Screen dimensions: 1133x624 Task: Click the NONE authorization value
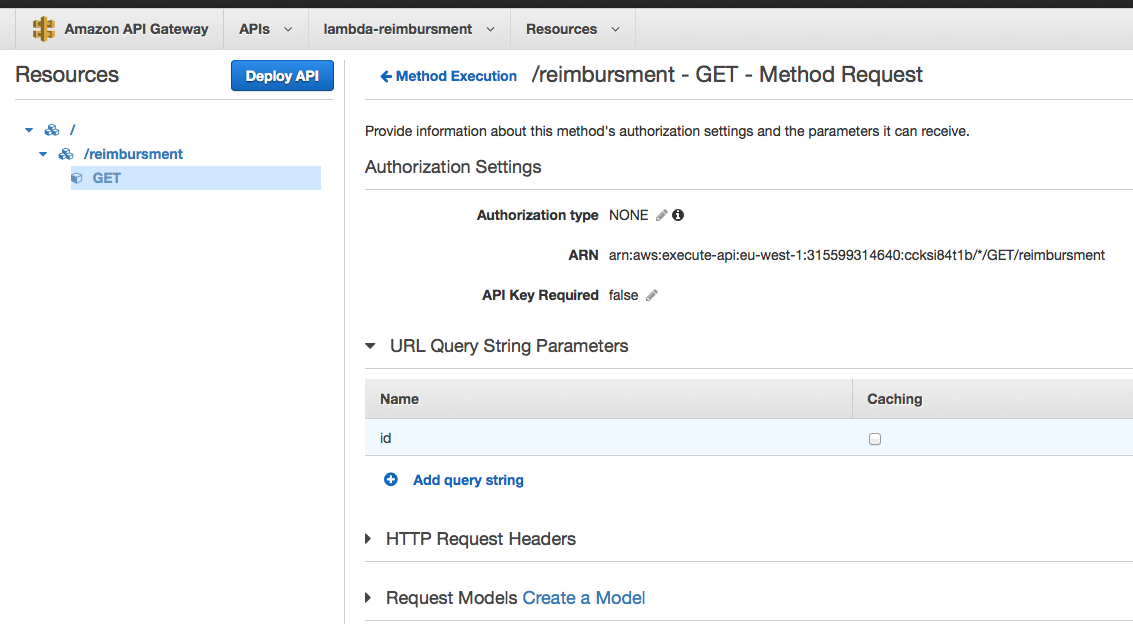[x=629, y=215]
